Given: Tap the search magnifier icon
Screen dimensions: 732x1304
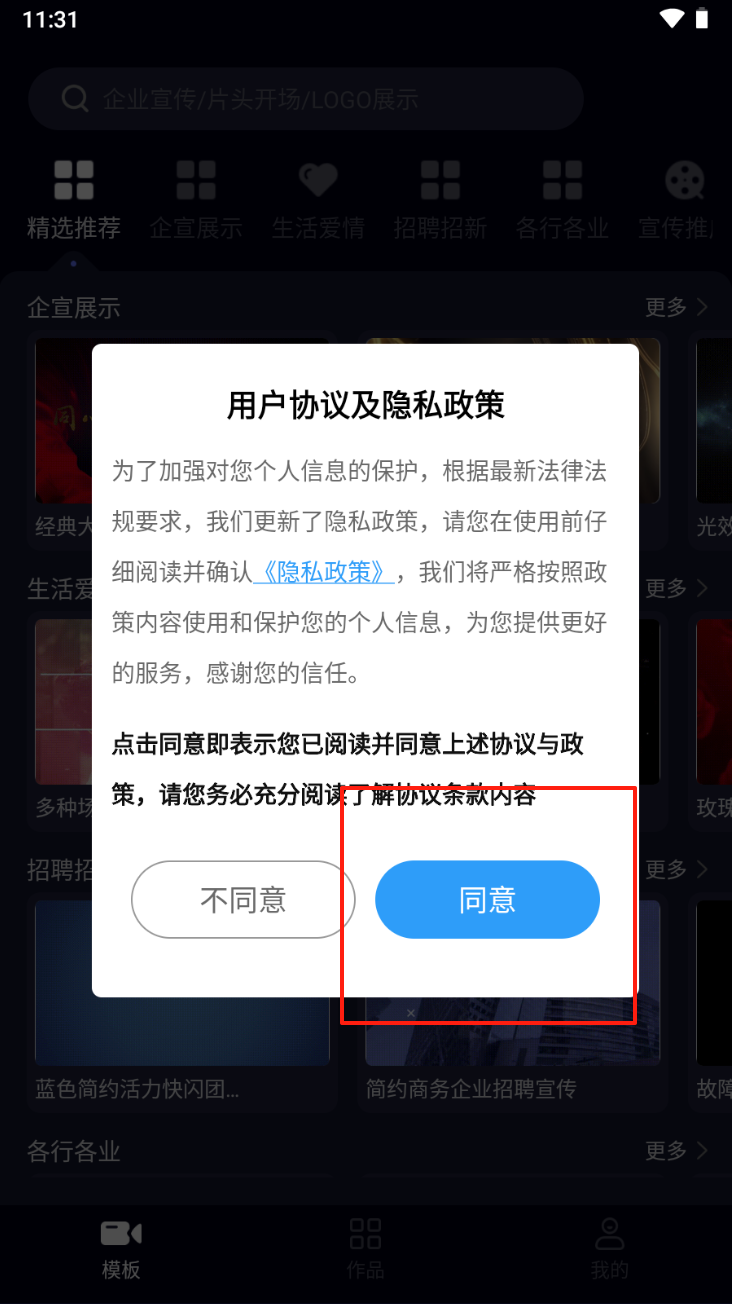Looking at the screenshot, I should (x=75, y=99).
